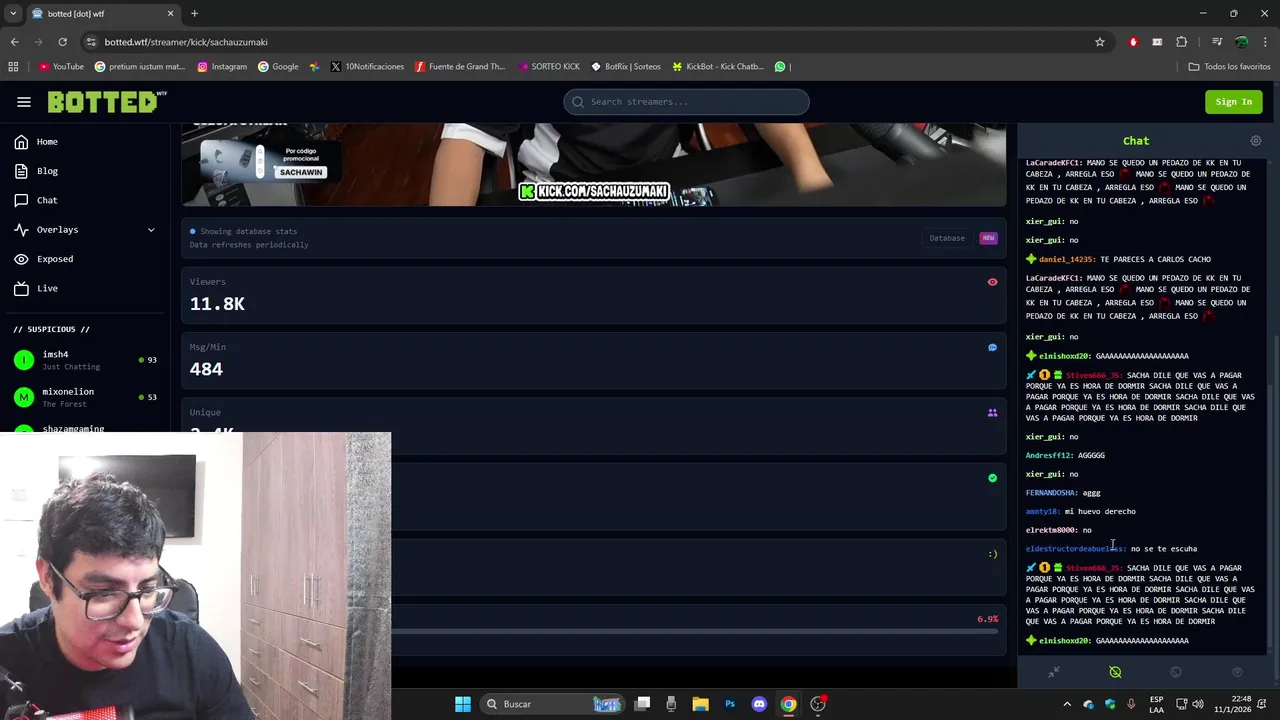
Task: Click the green check icon on stats card
Action: coord(992,478)
